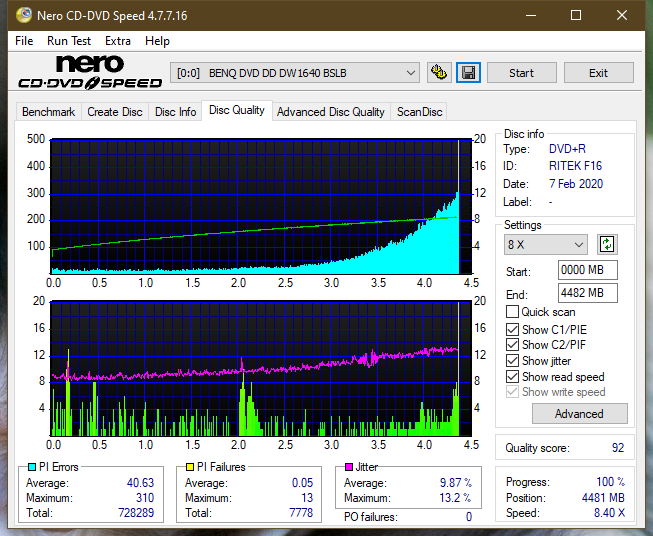Click the Position 4481 MB value
Screen dimensions: 653x536
603,498
